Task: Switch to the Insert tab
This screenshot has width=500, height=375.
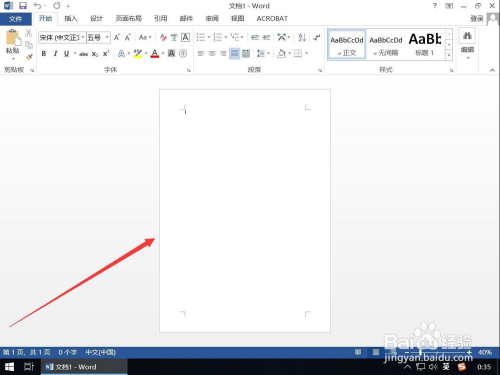Action: point(71,19)
